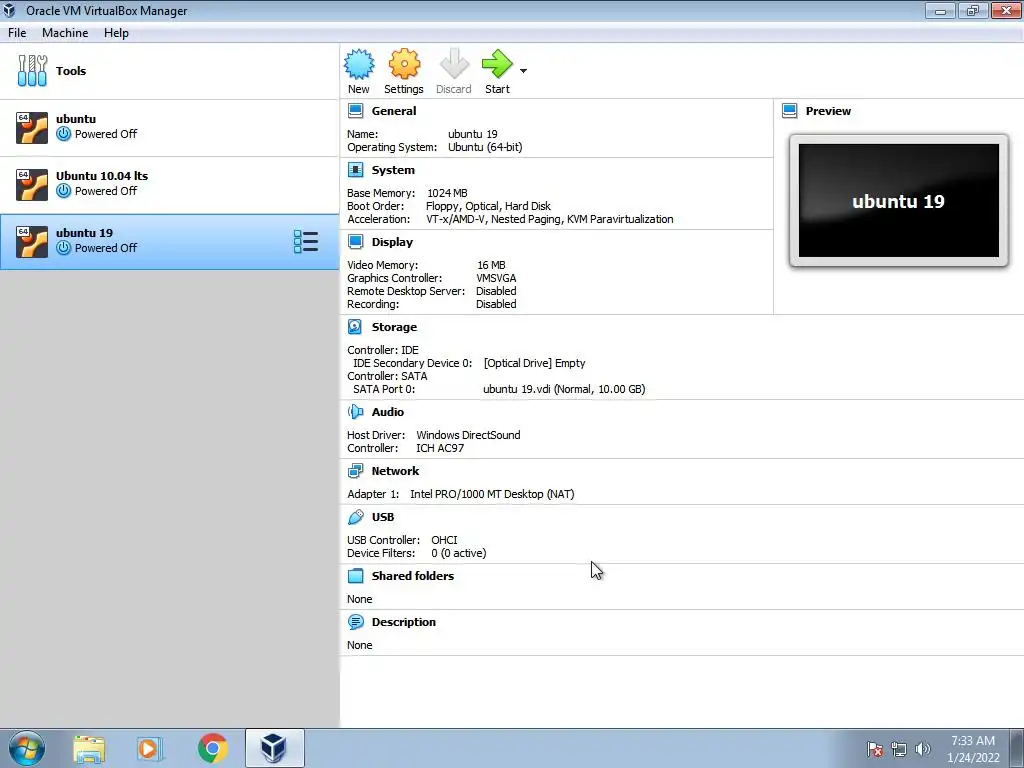The height and width of the screenshot is (768, 1024).
Task: Open the Windows Start orb
Action: pos(27,748)
